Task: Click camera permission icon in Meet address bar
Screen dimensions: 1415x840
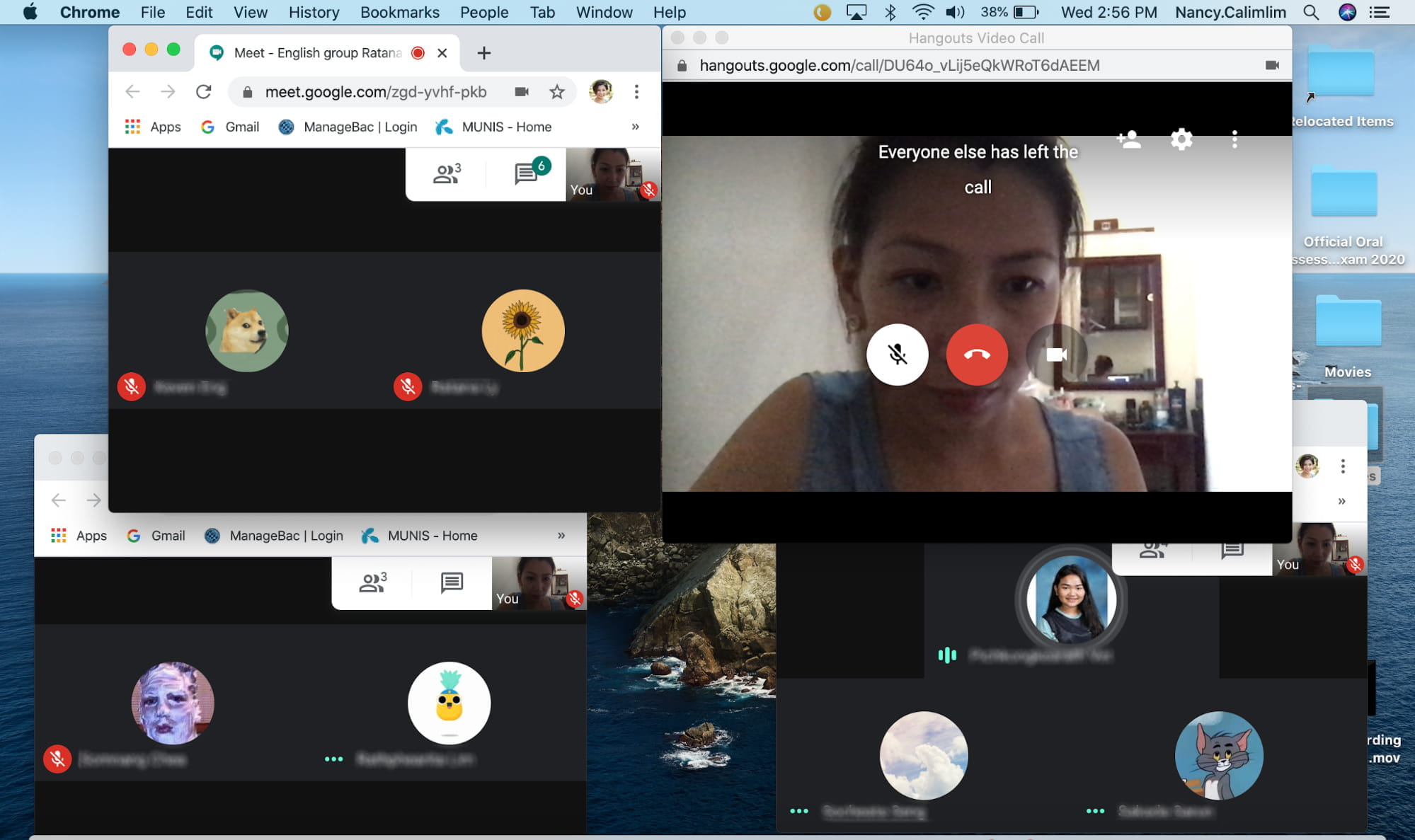Action: coord(522,92)
